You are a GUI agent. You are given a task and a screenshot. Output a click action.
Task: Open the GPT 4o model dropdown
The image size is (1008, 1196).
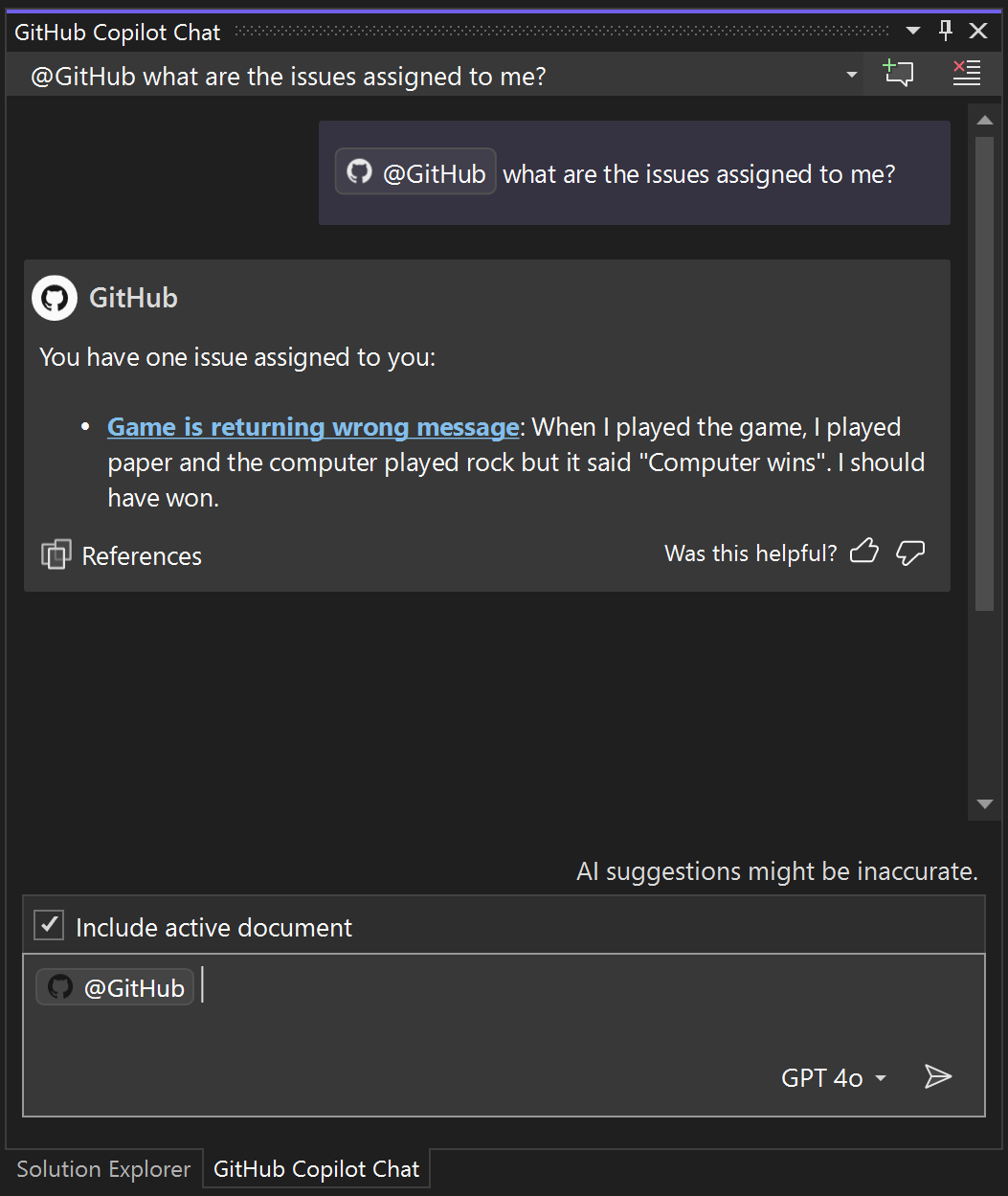click(834, 1076)
